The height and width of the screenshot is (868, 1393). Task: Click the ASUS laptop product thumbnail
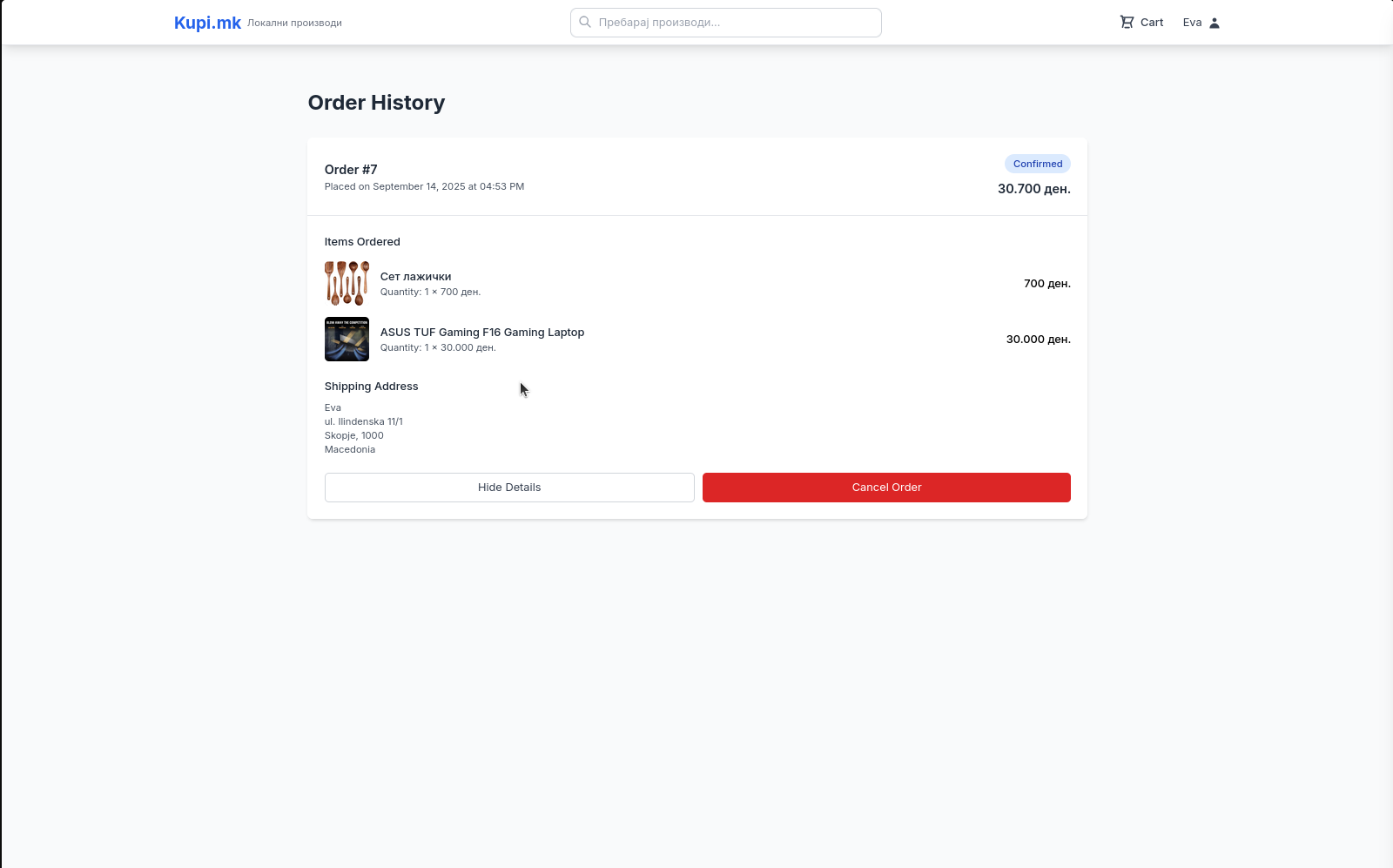click(347, 340)
